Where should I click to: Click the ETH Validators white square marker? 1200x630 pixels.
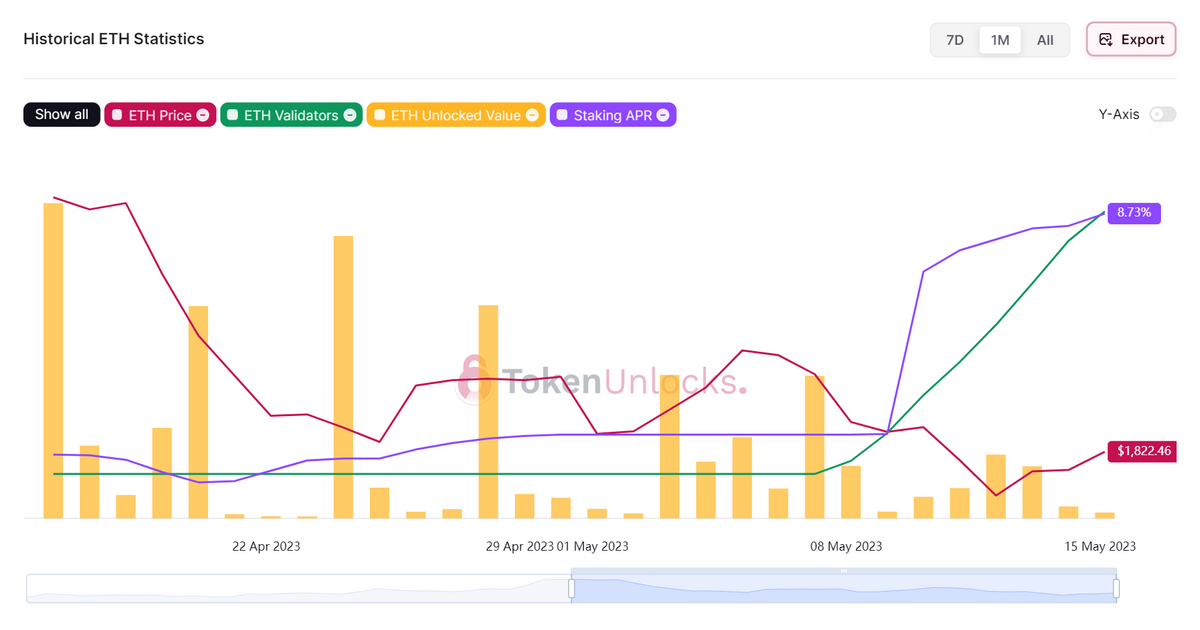(x=233, y=115)
